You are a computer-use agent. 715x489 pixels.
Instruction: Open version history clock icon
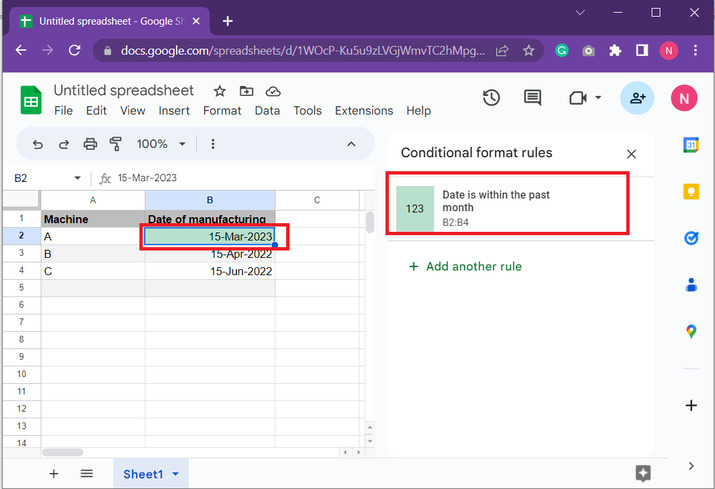(x=491, y=98)
